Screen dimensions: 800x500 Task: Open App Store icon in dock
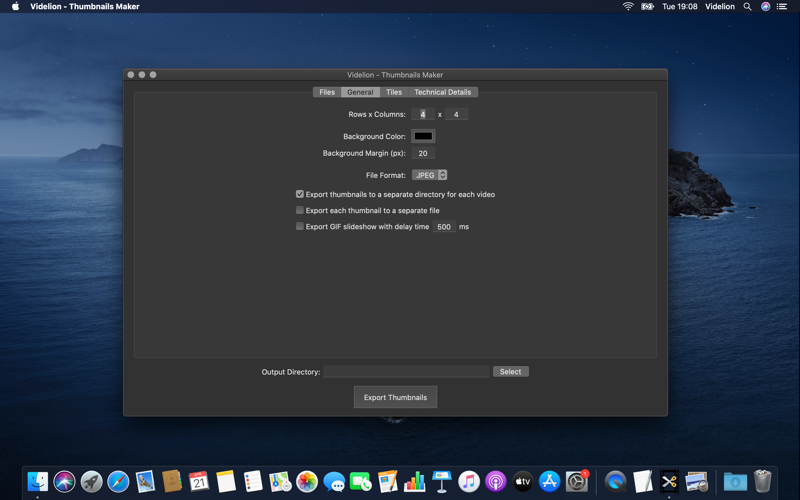point(549,481)
